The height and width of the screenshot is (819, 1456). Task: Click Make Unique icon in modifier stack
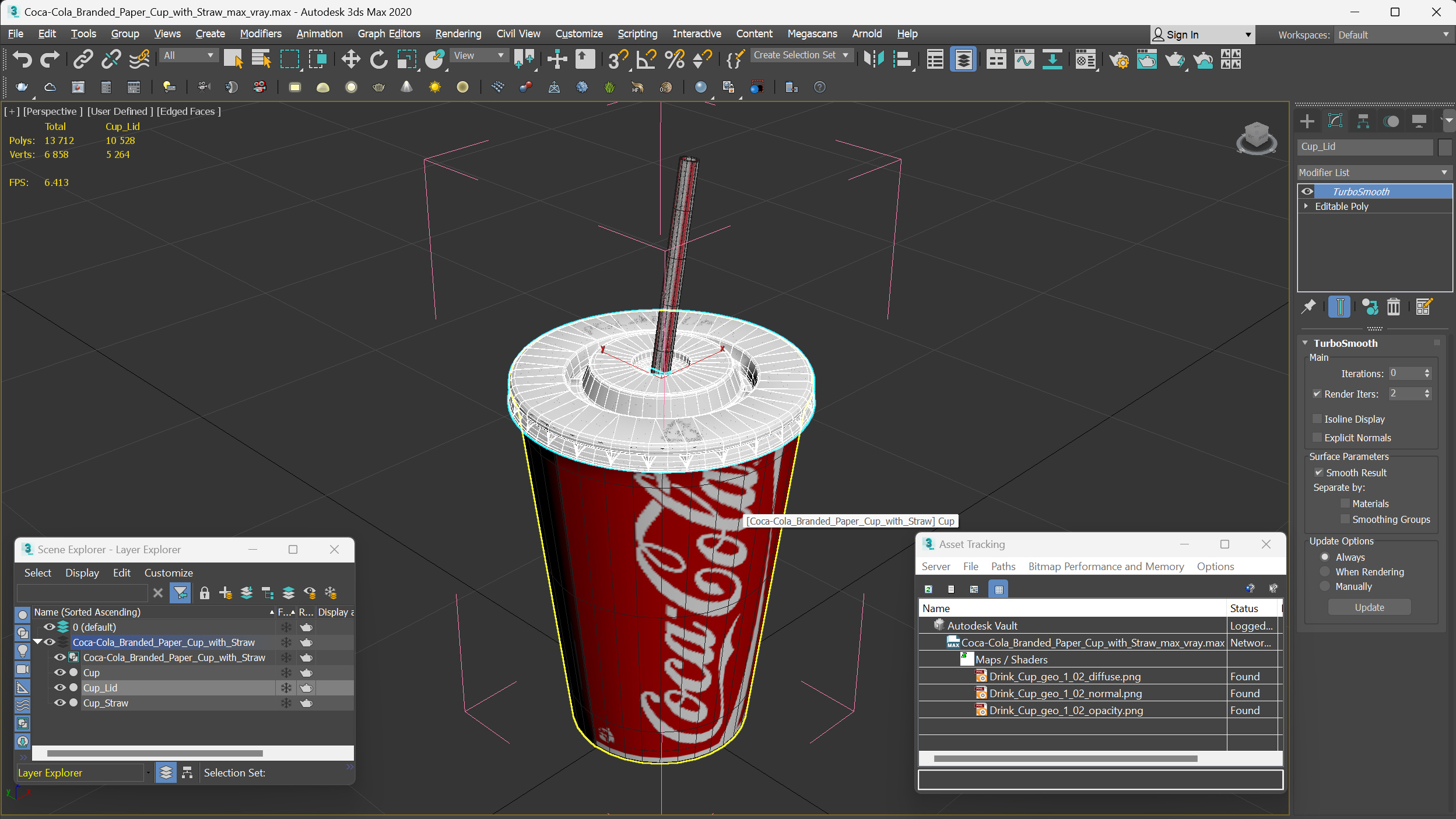(1369, 307)
